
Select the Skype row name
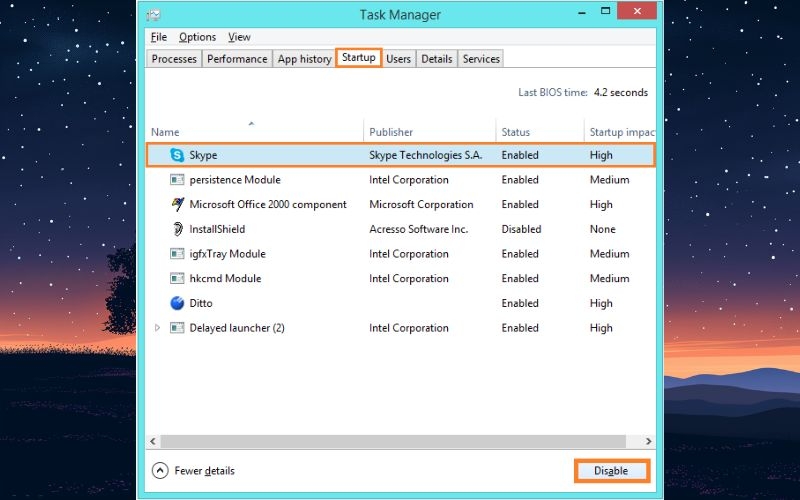click(203, 155)
